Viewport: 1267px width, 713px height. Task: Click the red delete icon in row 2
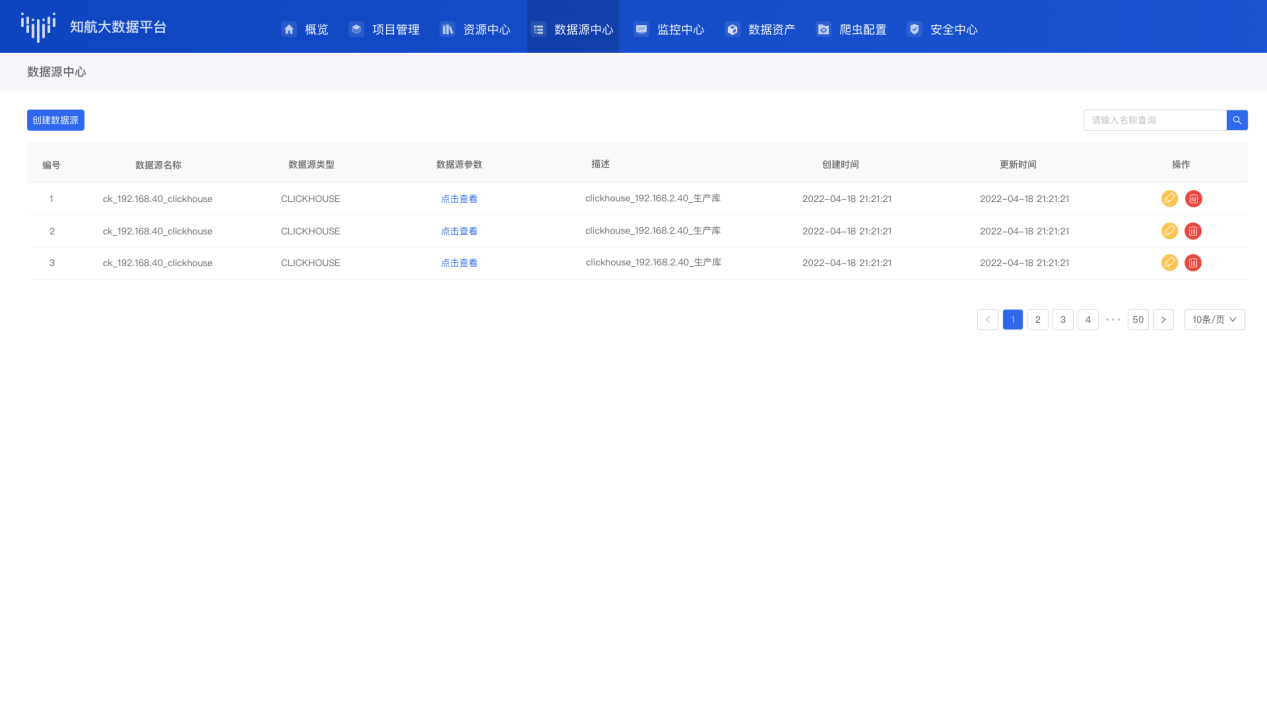(x=1193, y=231)
